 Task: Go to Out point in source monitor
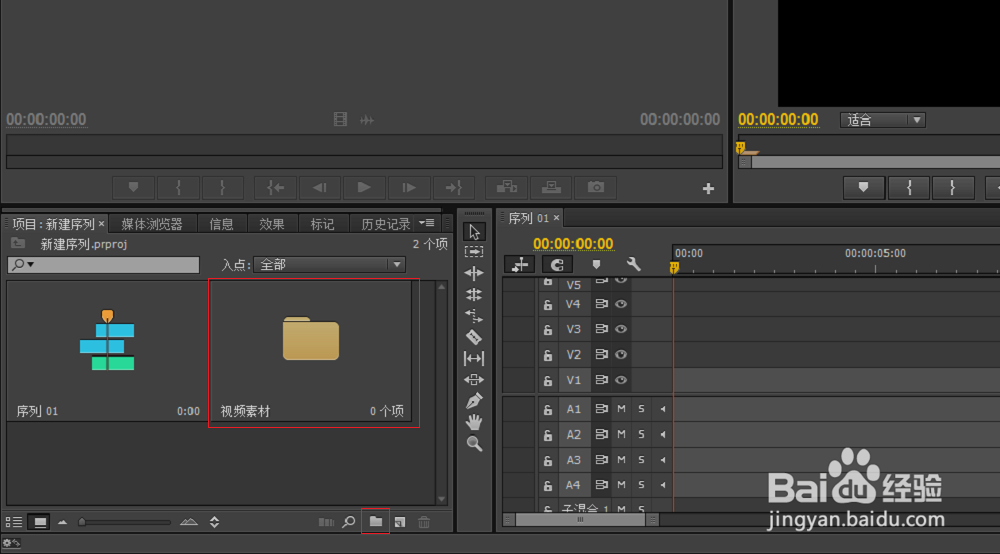[453, 187]
